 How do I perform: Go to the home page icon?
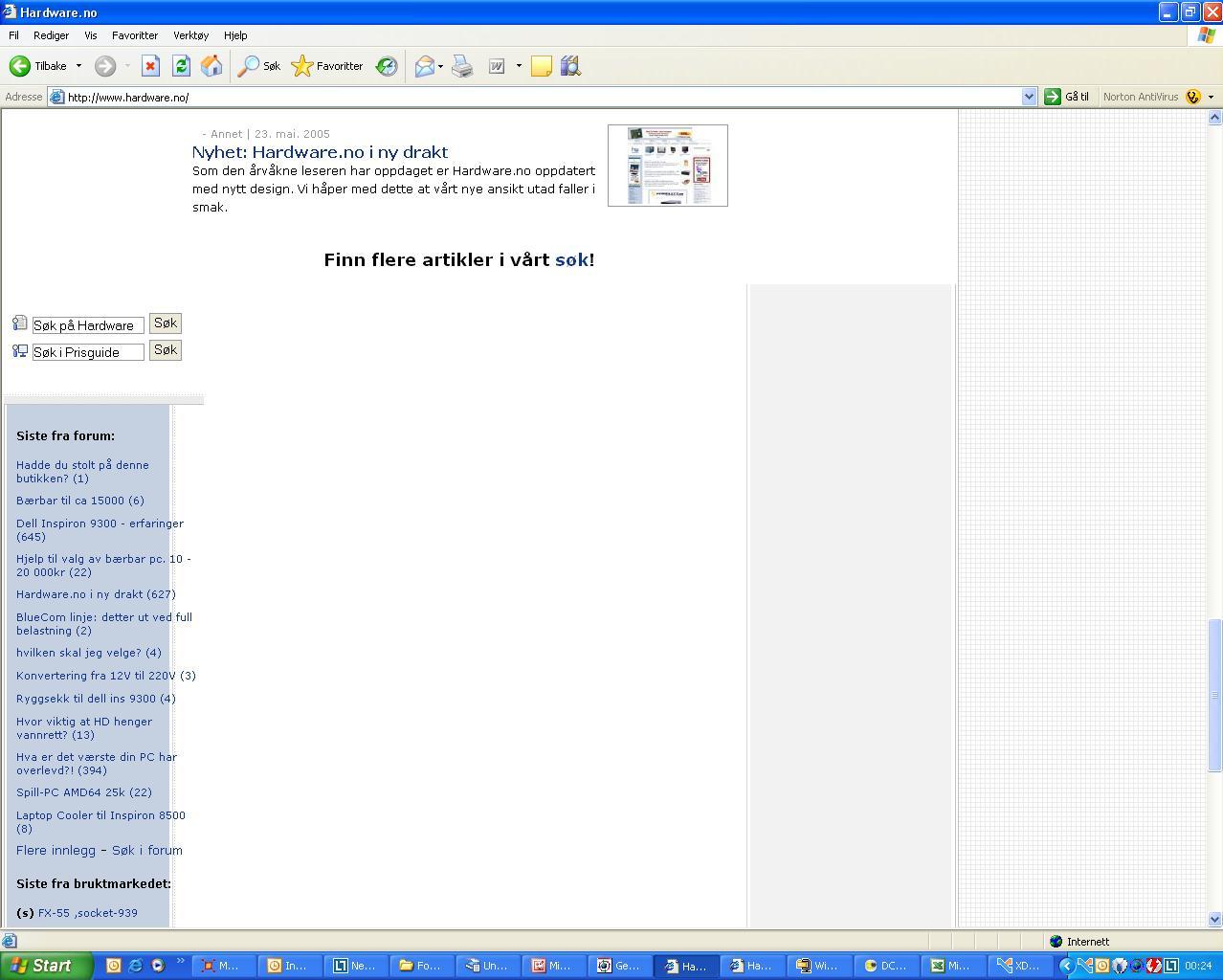pos(211,66)
